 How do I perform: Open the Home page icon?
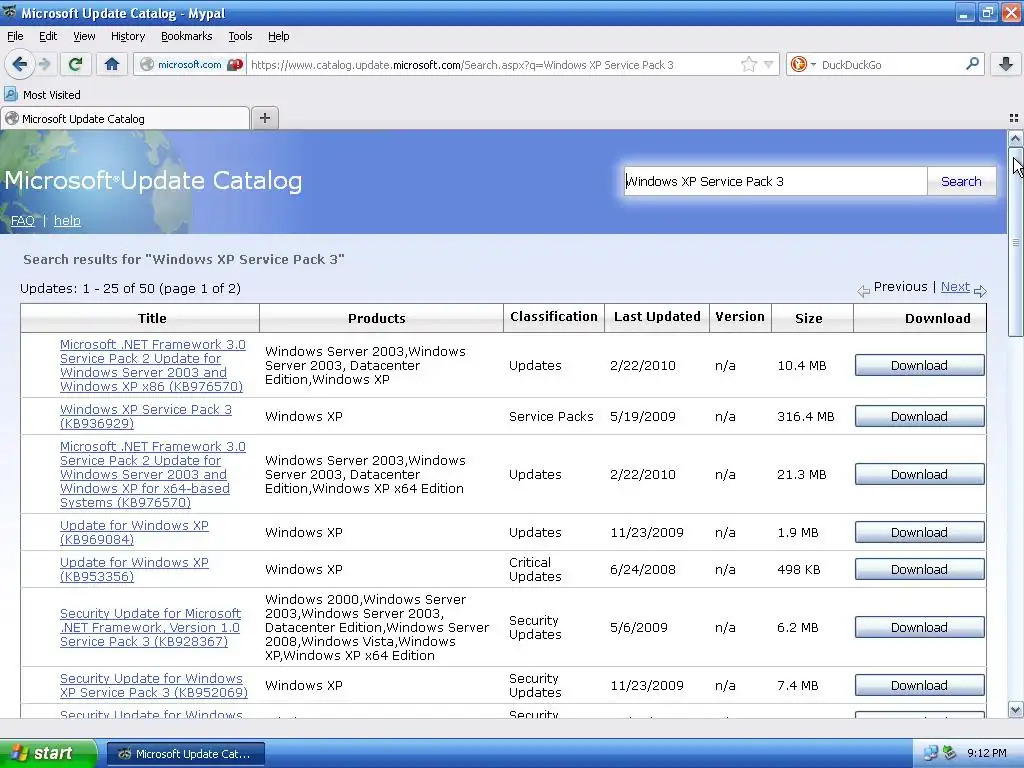click(x=112, y=64)
